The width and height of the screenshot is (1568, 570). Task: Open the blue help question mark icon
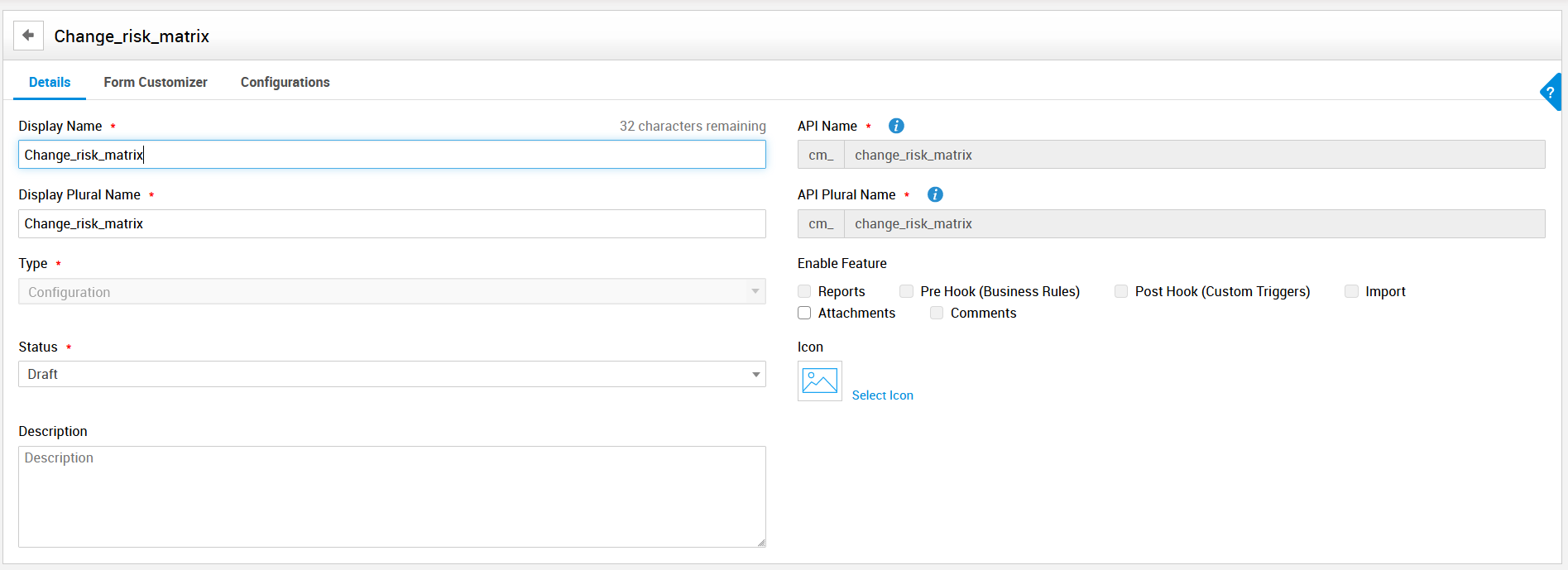click(x=1551, y=93)
